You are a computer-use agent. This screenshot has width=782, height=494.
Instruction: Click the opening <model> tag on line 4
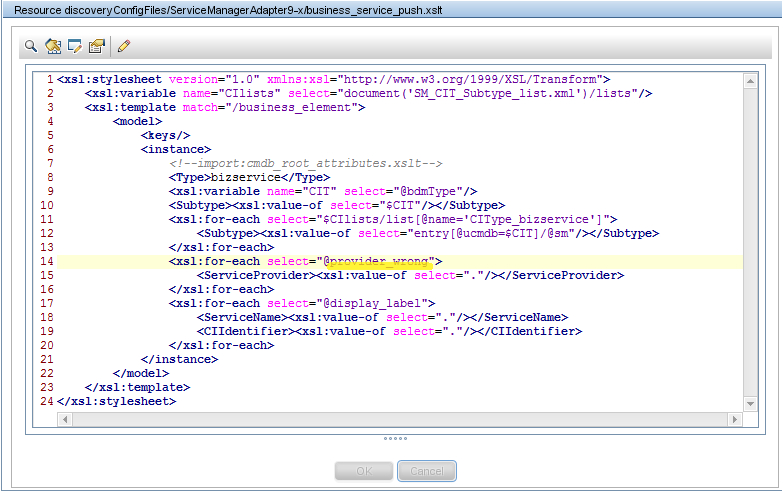138,122
